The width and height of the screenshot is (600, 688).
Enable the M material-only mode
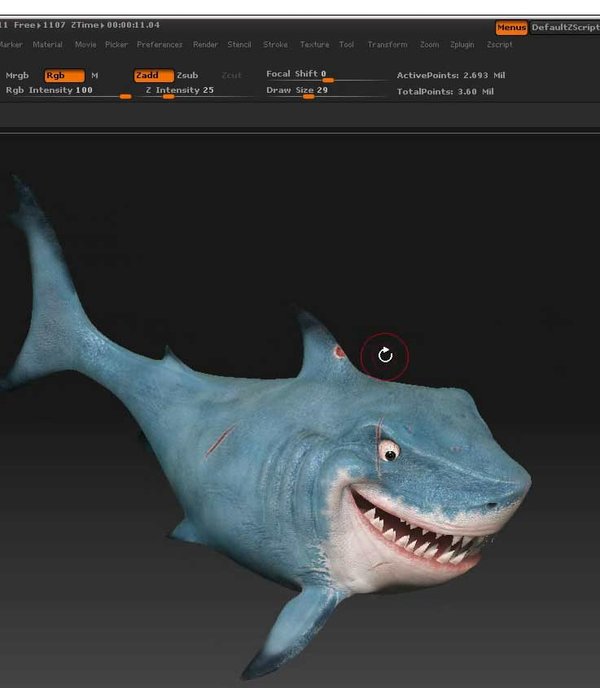(x=95, y=75)
